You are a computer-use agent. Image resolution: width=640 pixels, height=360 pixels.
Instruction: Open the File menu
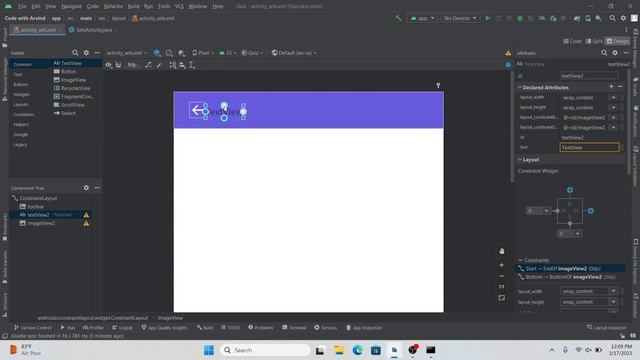[x=22, y=6]
